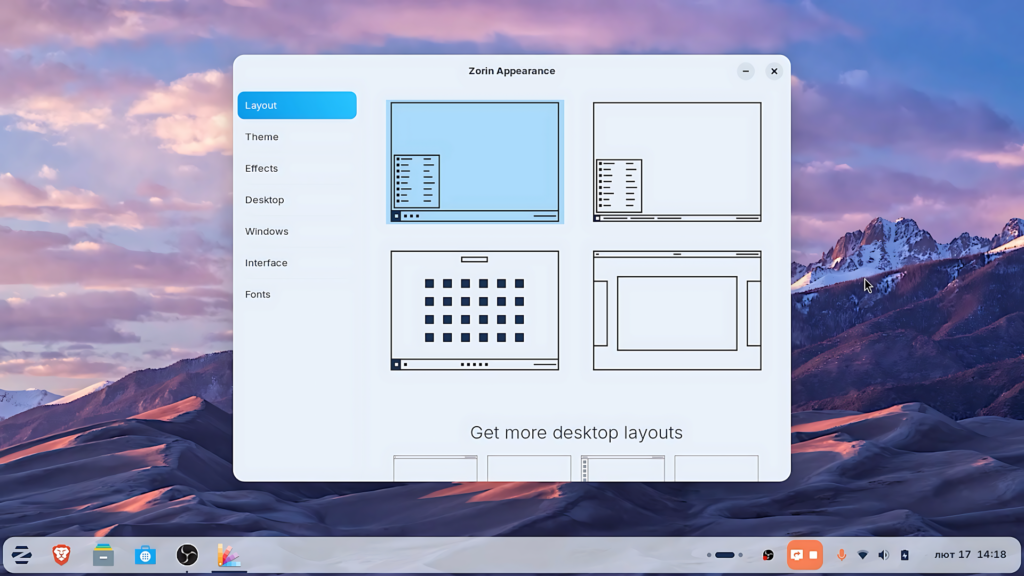
Task: Click the Get more desktop layouts heading
Action: [x=576, y=432]
